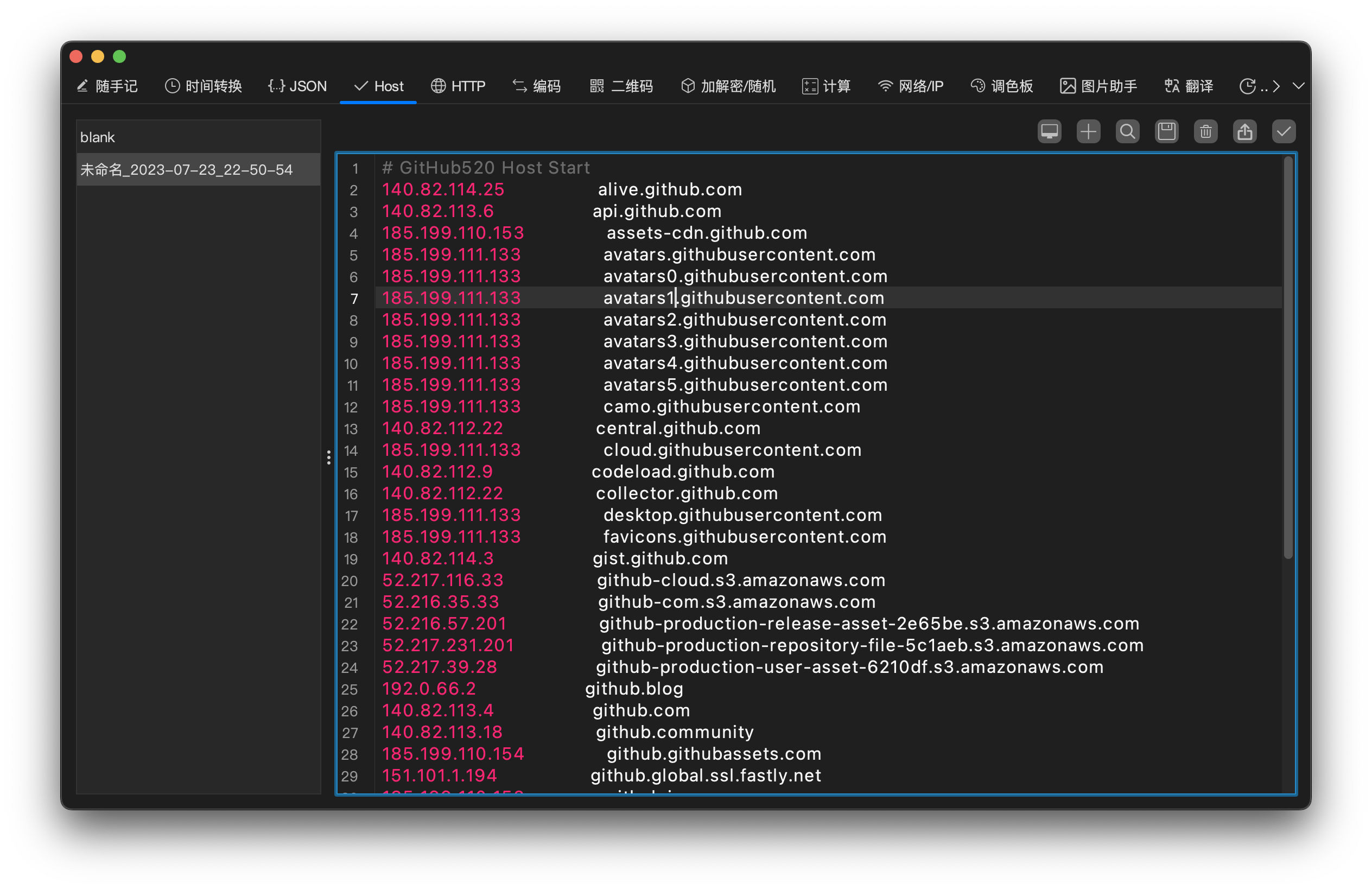Open the JSON tool tab
Screen dimensions: 1372x890
pyautogui.click(x=297, y=85)
